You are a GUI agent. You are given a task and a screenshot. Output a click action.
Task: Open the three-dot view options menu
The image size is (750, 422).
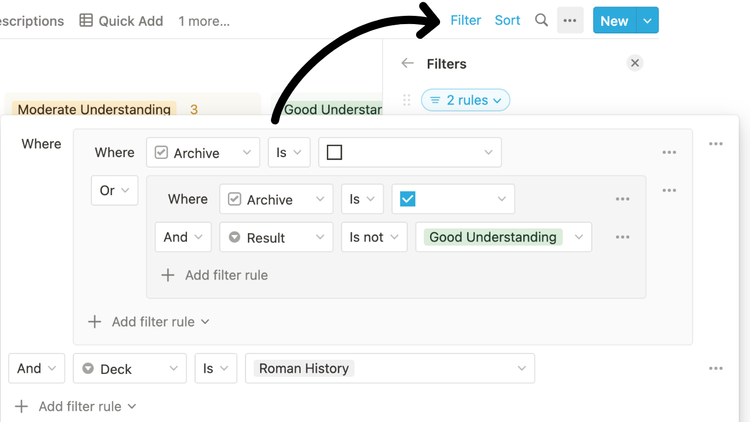pyautogui.click(x=570, y=20)
